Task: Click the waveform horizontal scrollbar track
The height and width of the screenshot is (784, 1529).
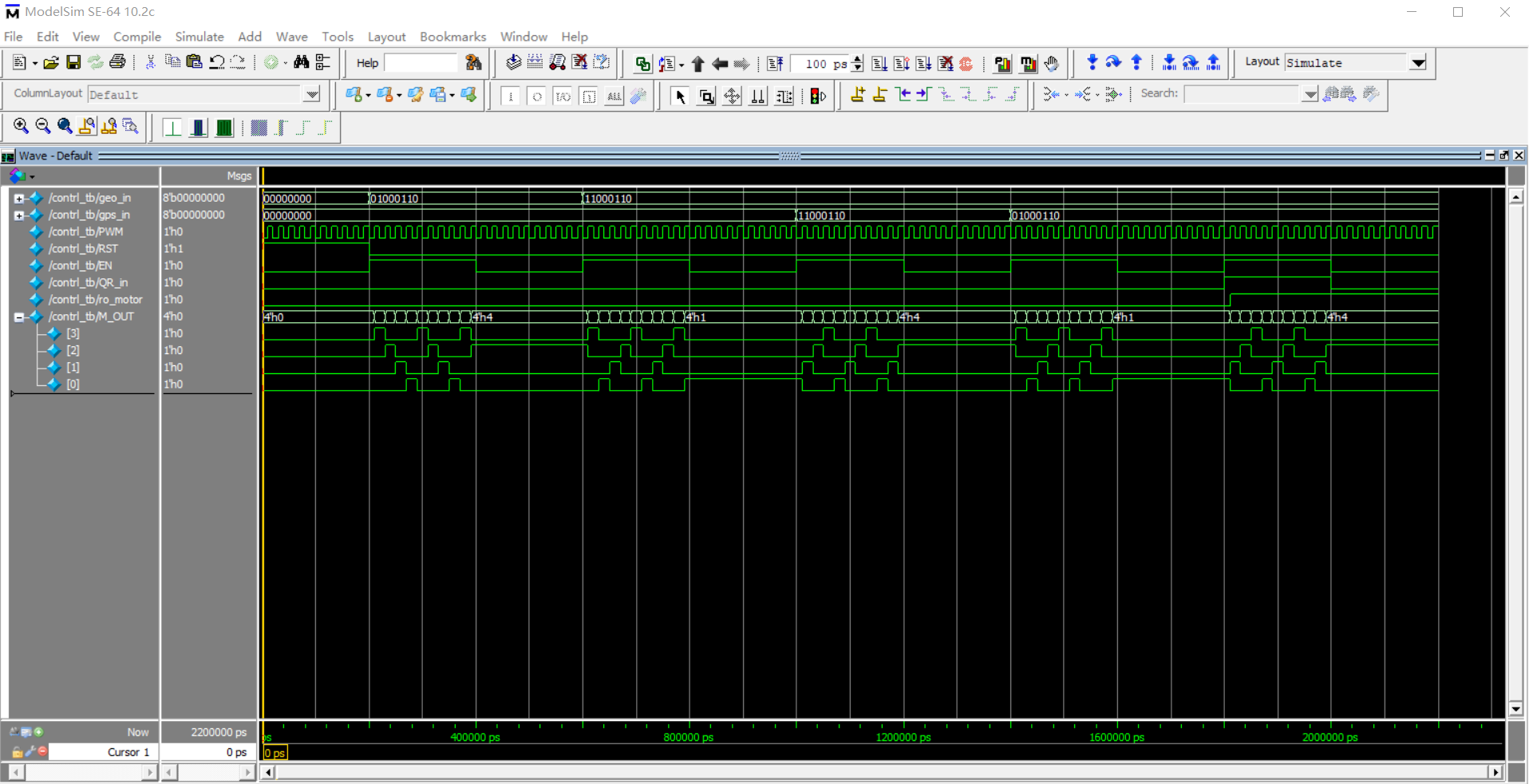Action: pyautogui.click(x=881, y=772)
